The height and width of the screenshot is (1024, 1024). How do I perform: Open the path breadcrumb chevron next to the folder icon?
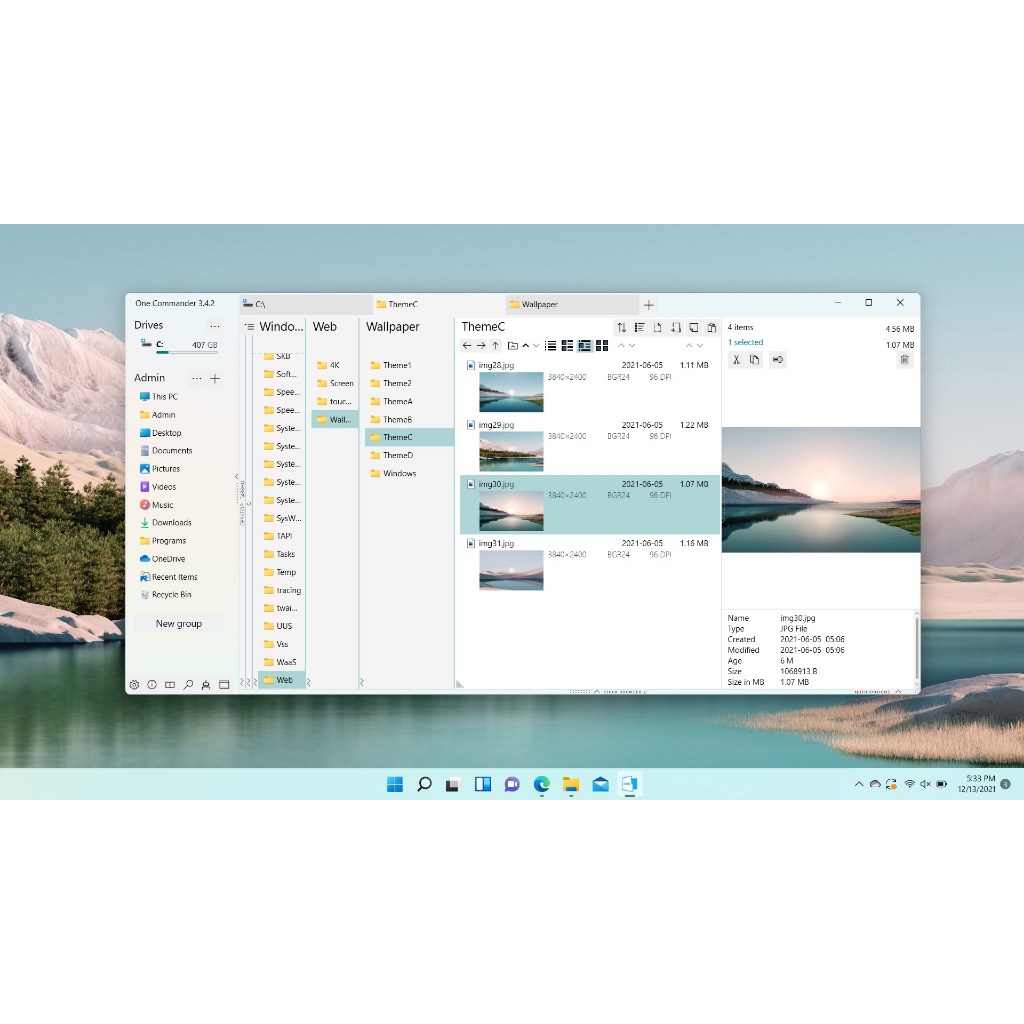click(526, 345)
